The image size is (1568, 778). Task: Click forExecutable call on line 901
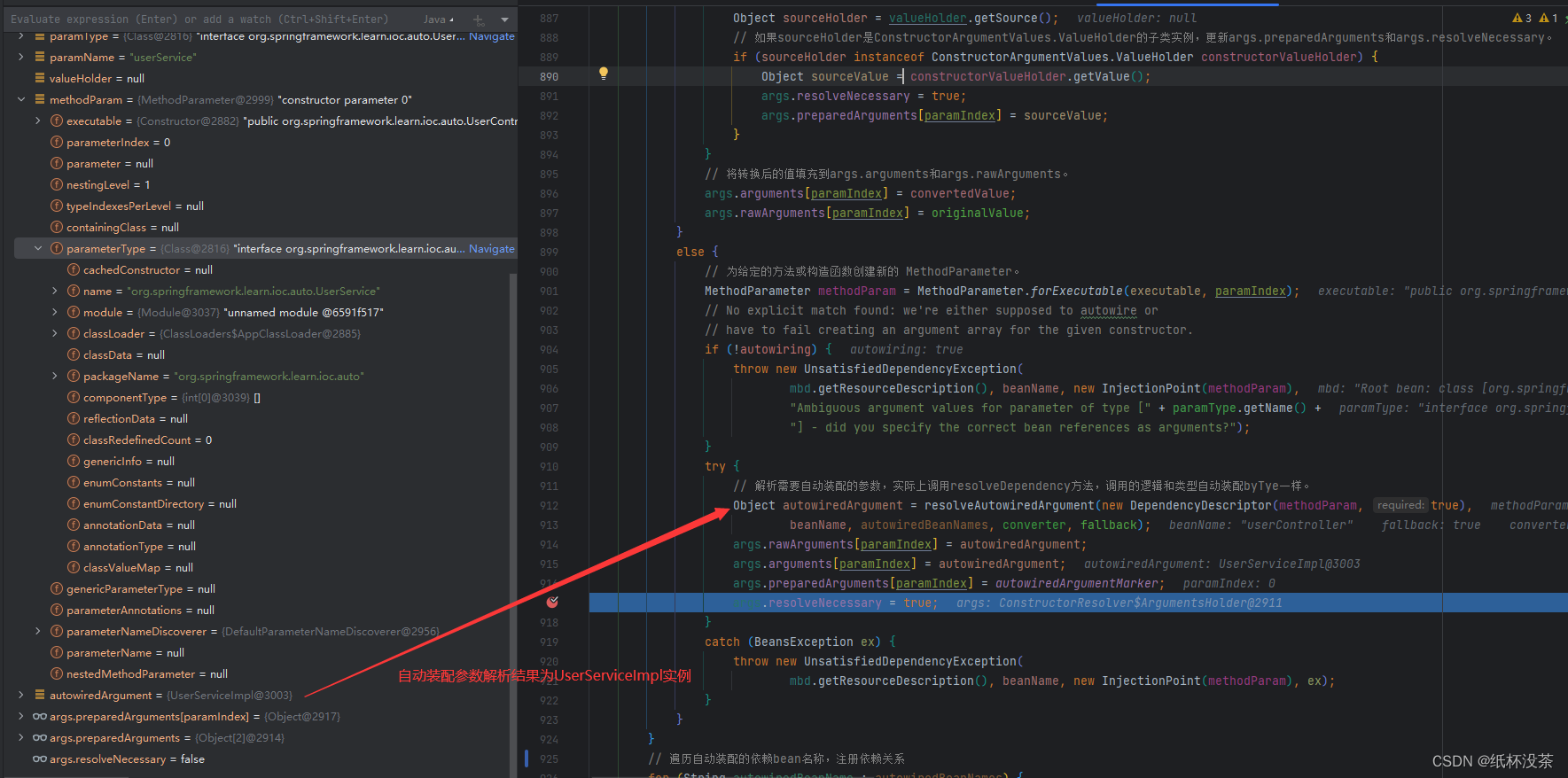pyautogui.click(x=1077, y=291)
